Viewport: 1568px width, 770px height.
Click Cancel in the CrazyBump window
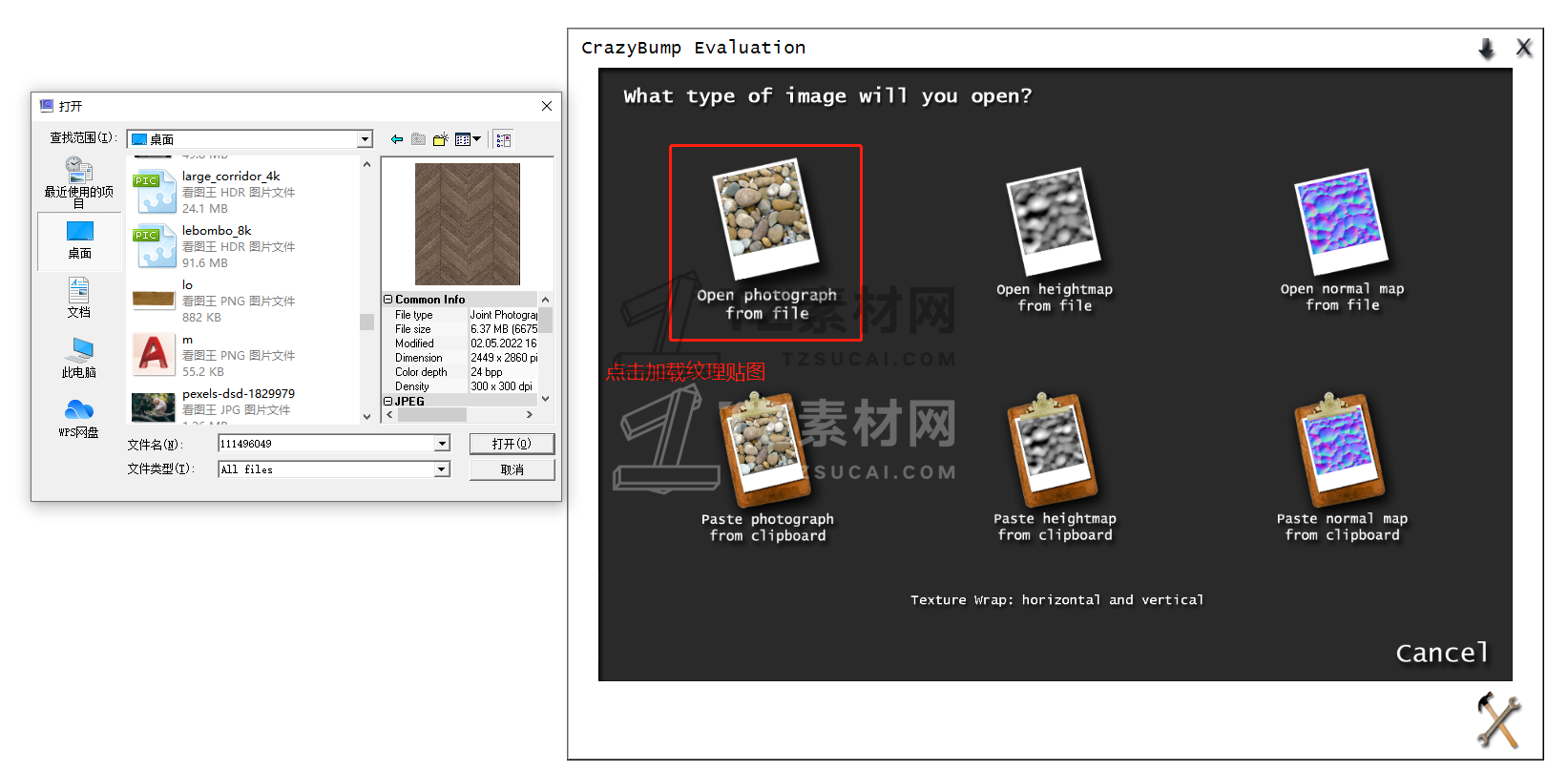(1442, 653)
